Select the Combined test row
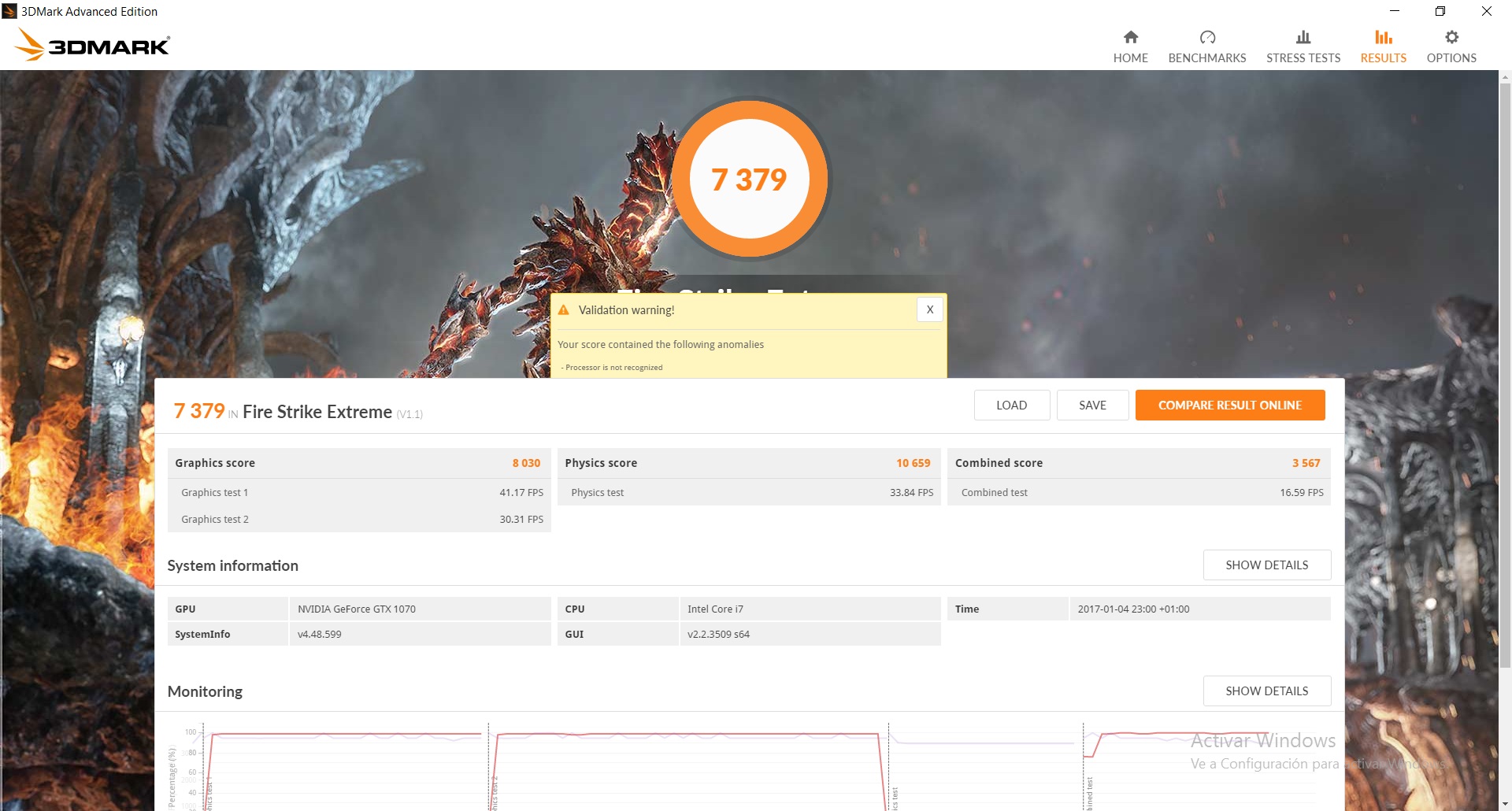Screen dimensions: 1512x811 pyautogui.click(x=1139, y=492)
